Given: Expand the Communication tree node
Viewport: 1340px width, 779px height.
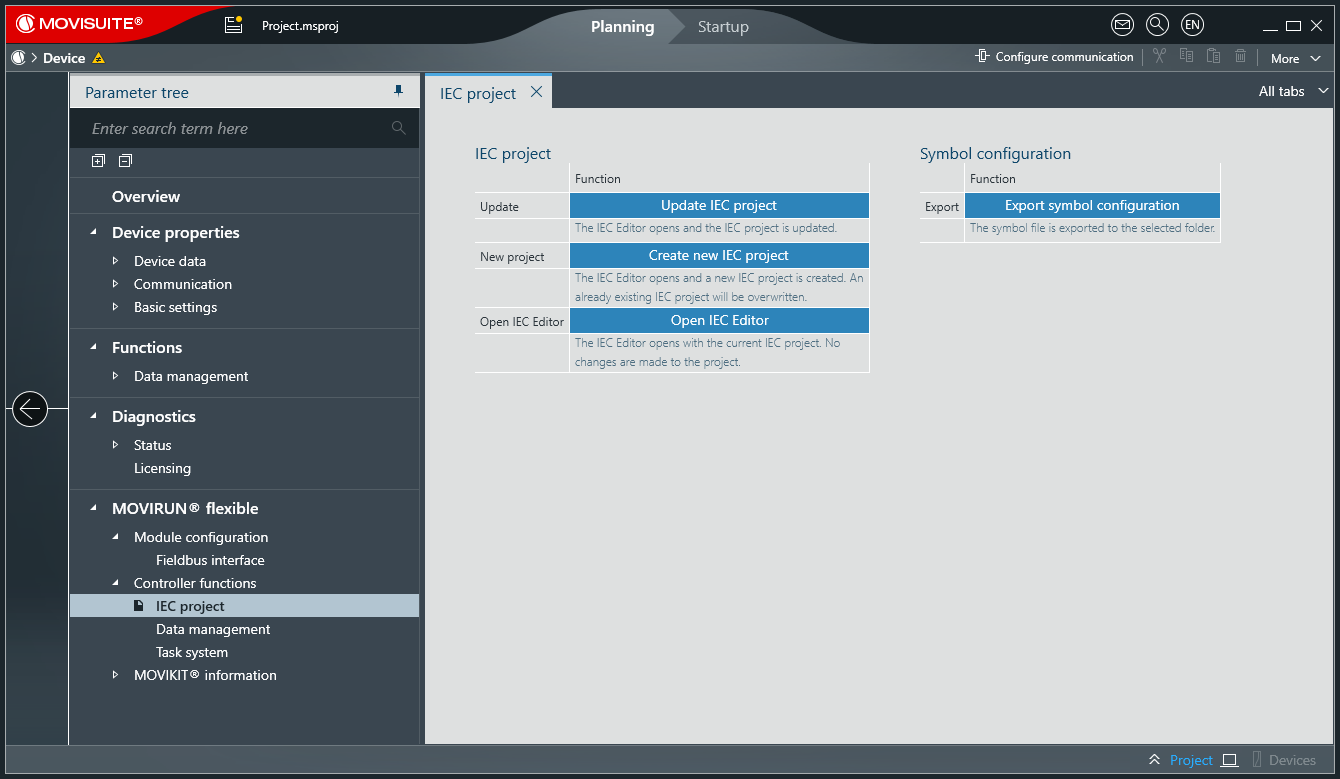Looking at the screenshot, I should click(116, 284).
